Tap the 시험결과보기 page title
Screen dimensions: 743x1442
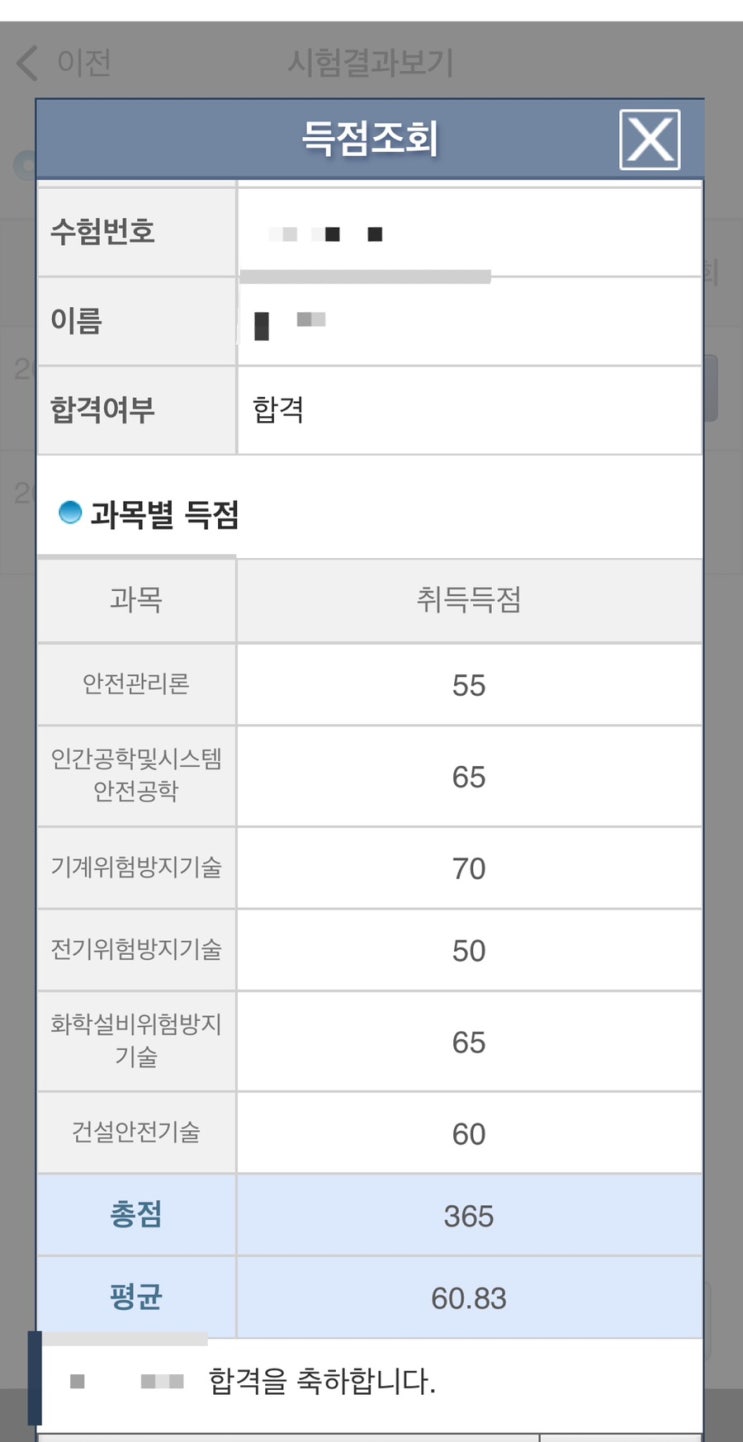click(370, 63)
